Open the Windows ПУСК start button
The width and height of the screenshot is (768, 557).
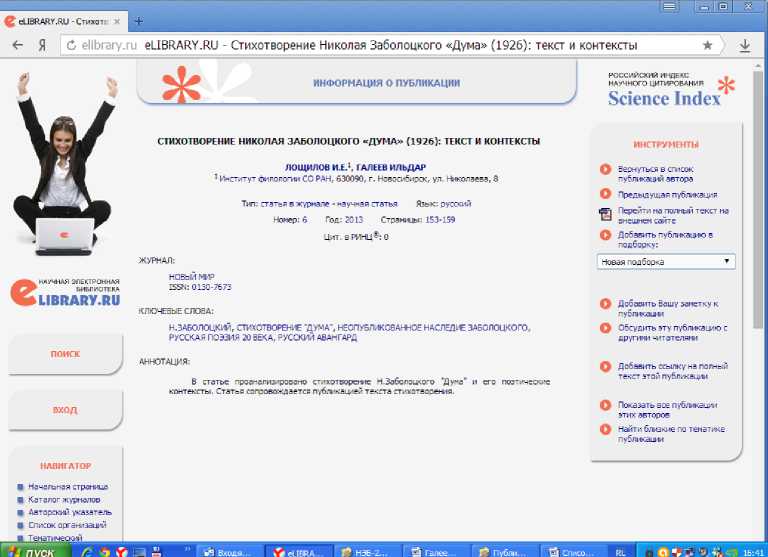coord(36,552)
